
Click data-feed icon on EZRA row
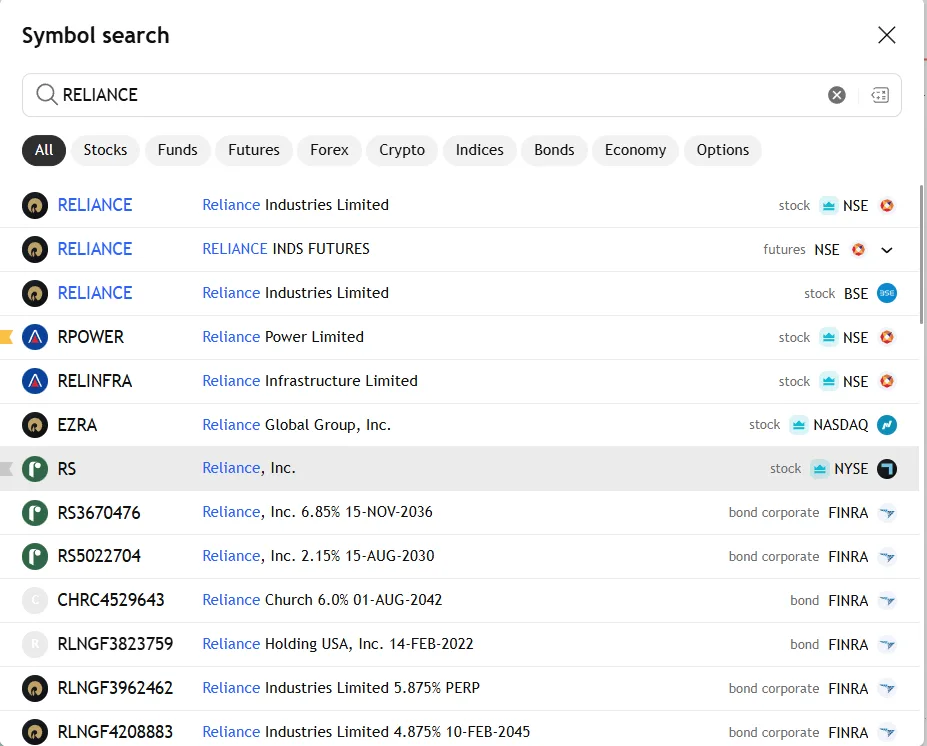[799, 425]
